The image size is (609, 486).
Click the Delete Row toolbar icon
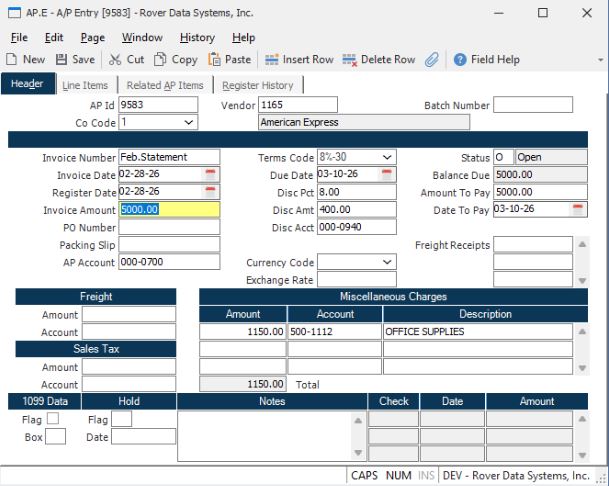(x=350, y=60)
